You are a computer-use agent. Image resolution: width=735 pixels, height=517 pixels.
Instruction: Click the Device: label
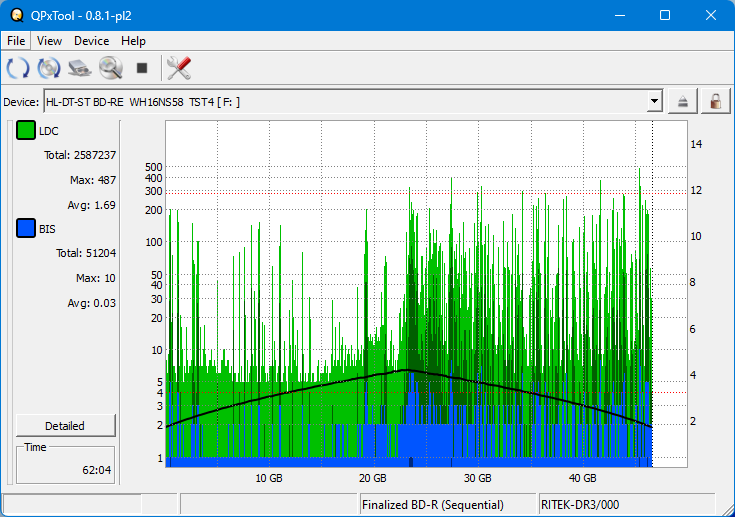click(x=21, y=102)
